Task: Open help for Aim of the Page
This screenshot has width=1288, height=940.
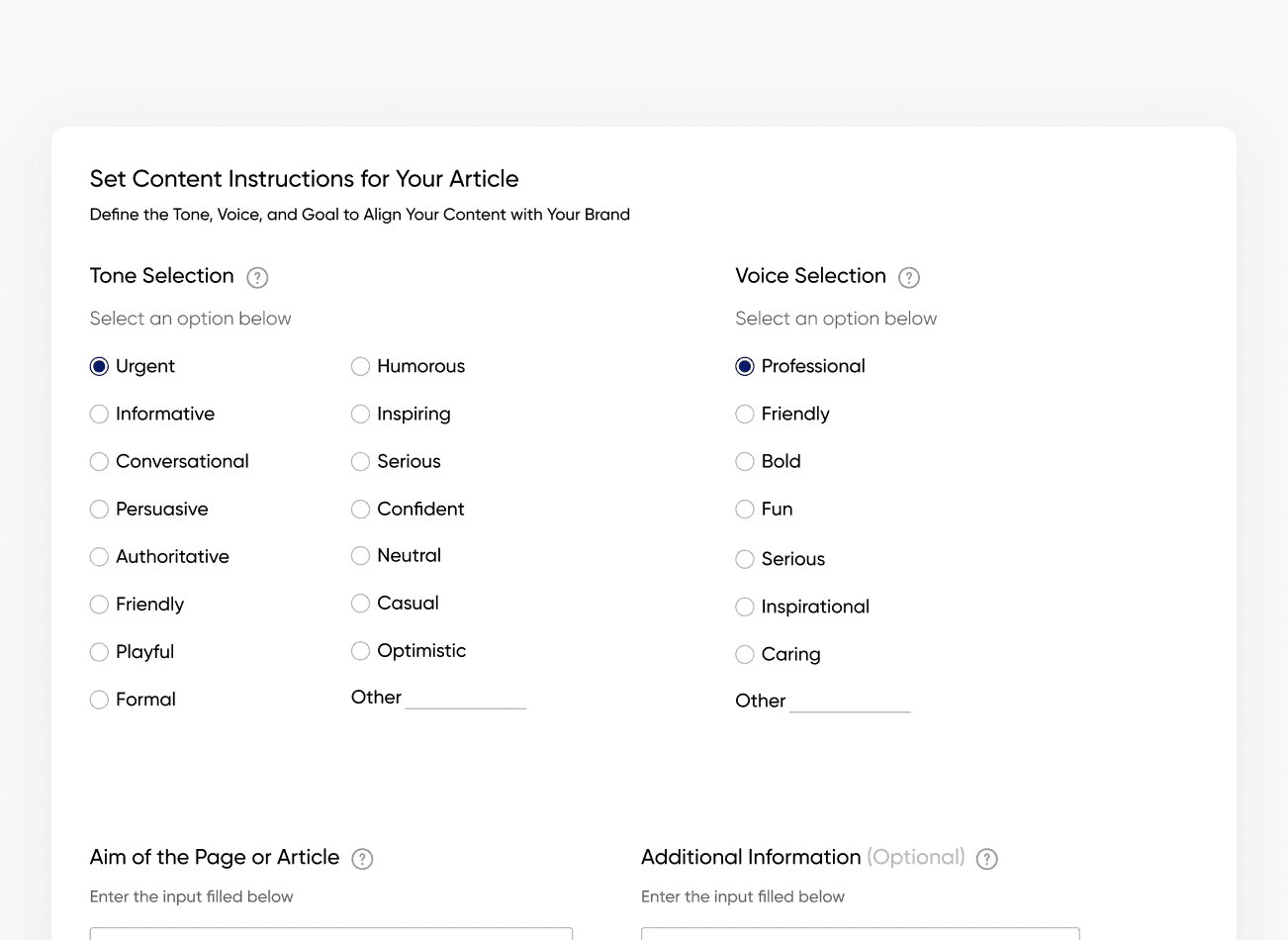Action: [x=363, y=859]
